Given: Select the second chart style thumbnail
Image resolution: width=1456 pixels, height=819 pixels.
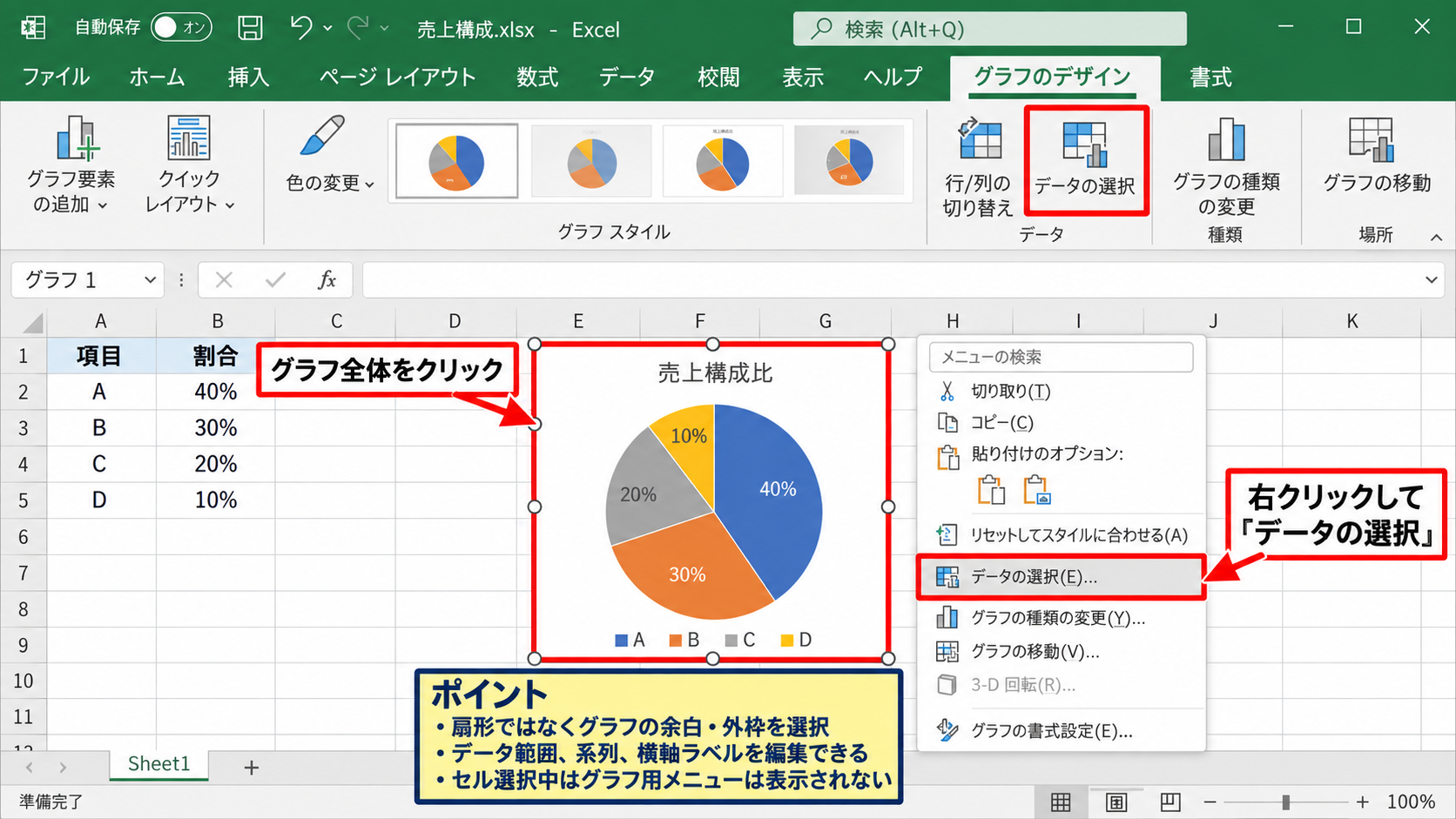Looking at the screenshot, I should point(591,161).
